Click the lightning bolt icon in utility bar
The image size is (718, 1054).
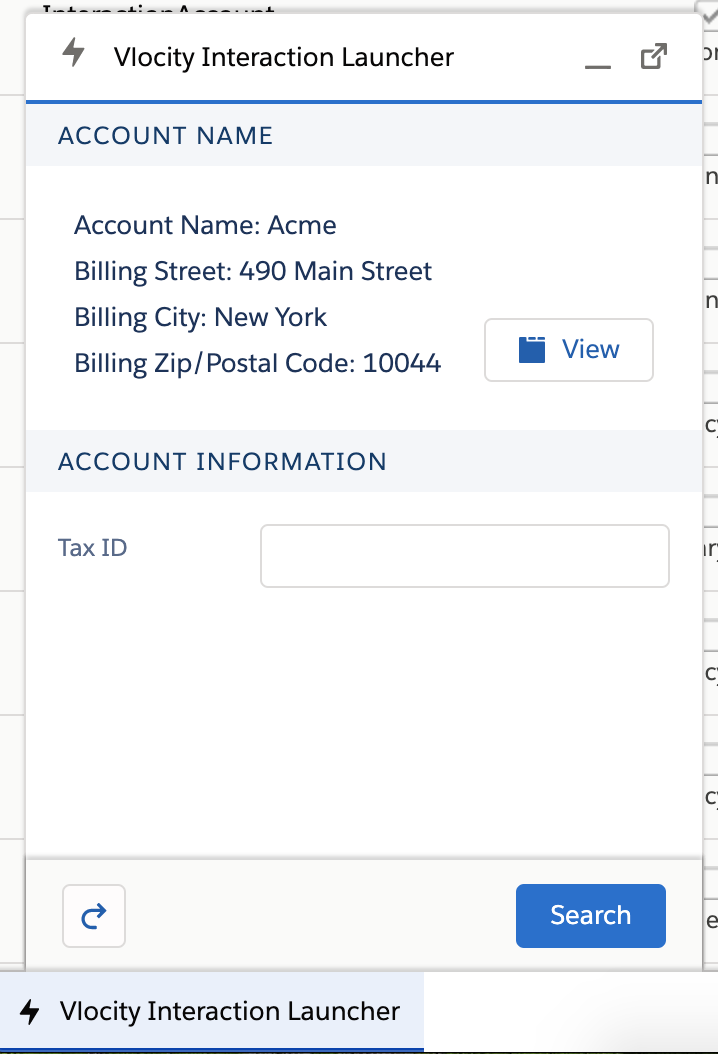[x=30, y=1011]
